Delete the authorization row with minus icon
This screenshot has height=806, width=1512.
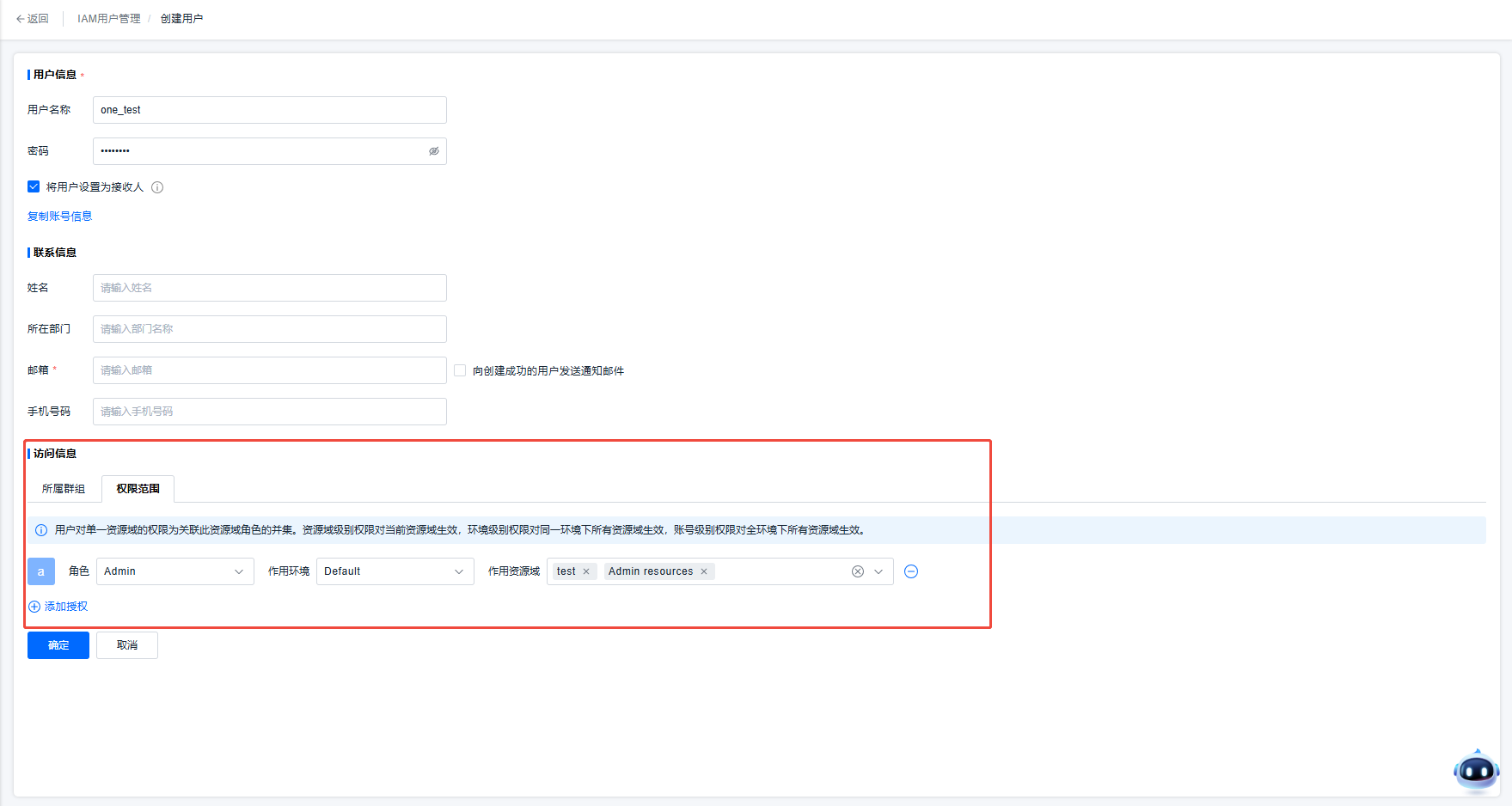coord(911,571)
